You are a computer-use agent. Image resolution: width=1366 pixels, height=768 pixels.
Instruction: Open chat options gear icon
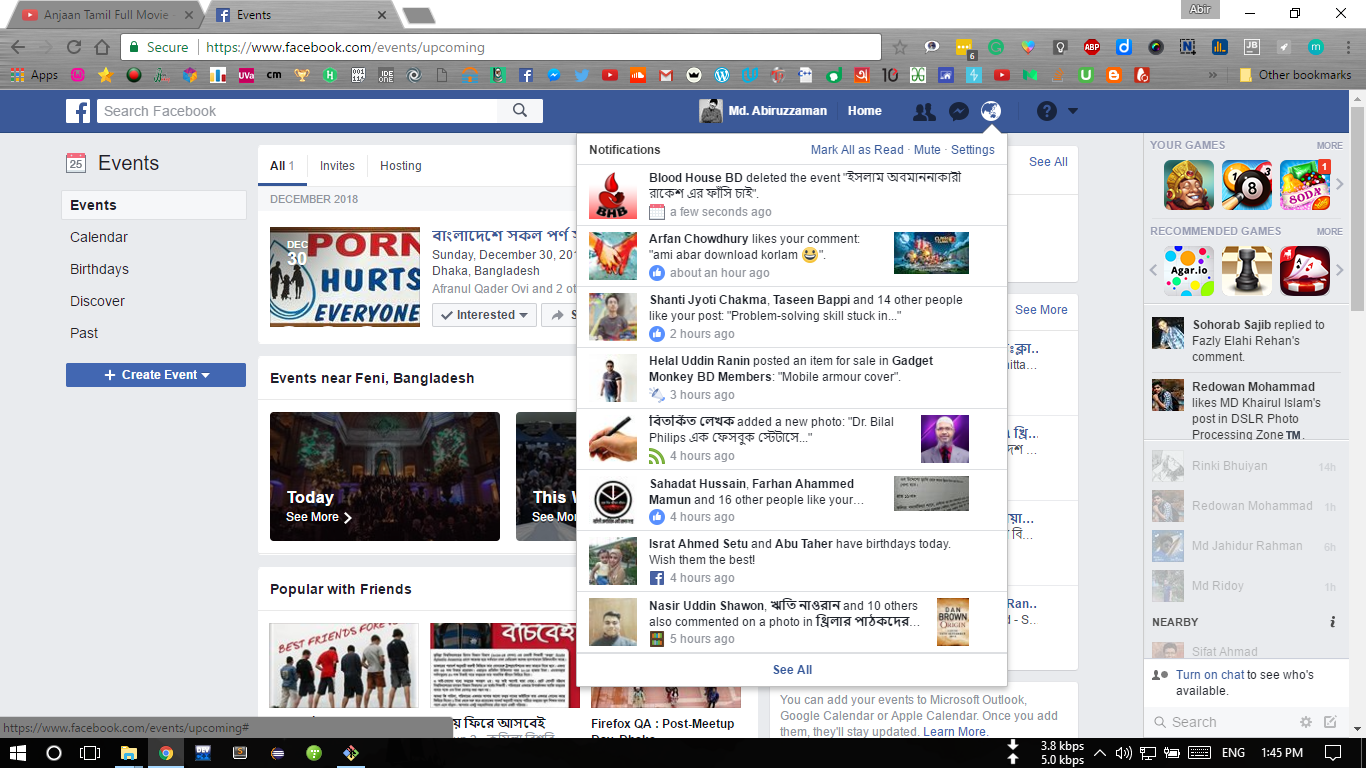[x=1305, y=722]
